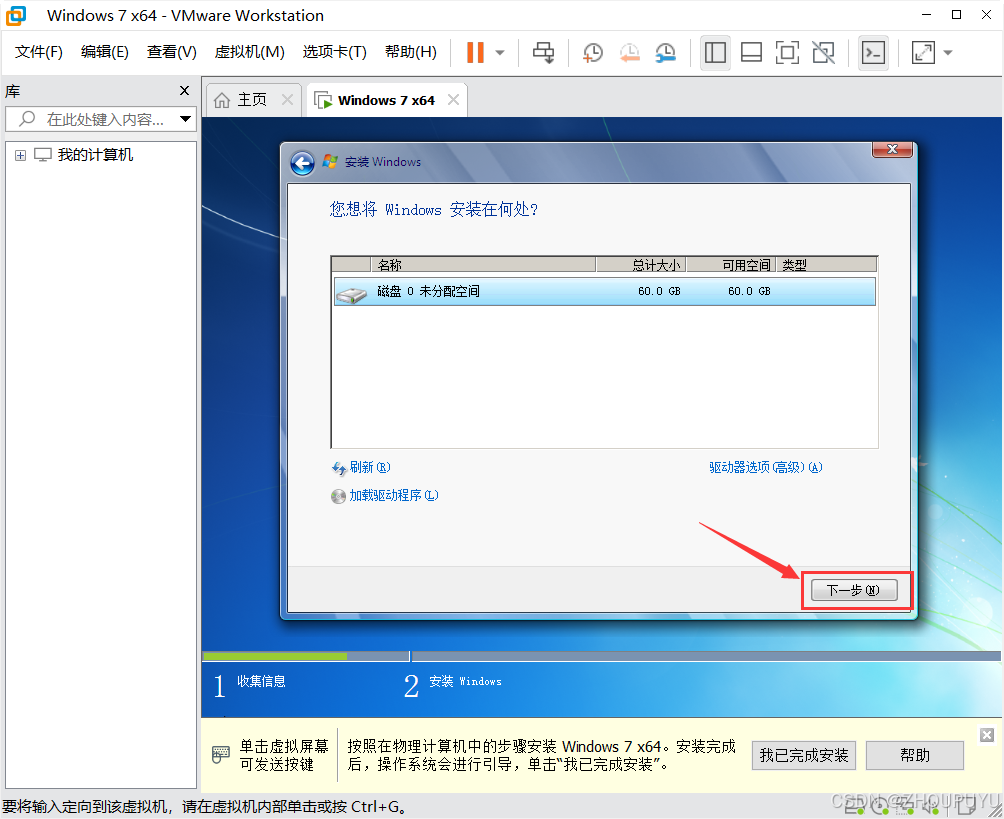Image resolution: width=1004 pixels, height=819 pixels.
Task: Open the 编辑(E) menu
Action: point(104,52)
